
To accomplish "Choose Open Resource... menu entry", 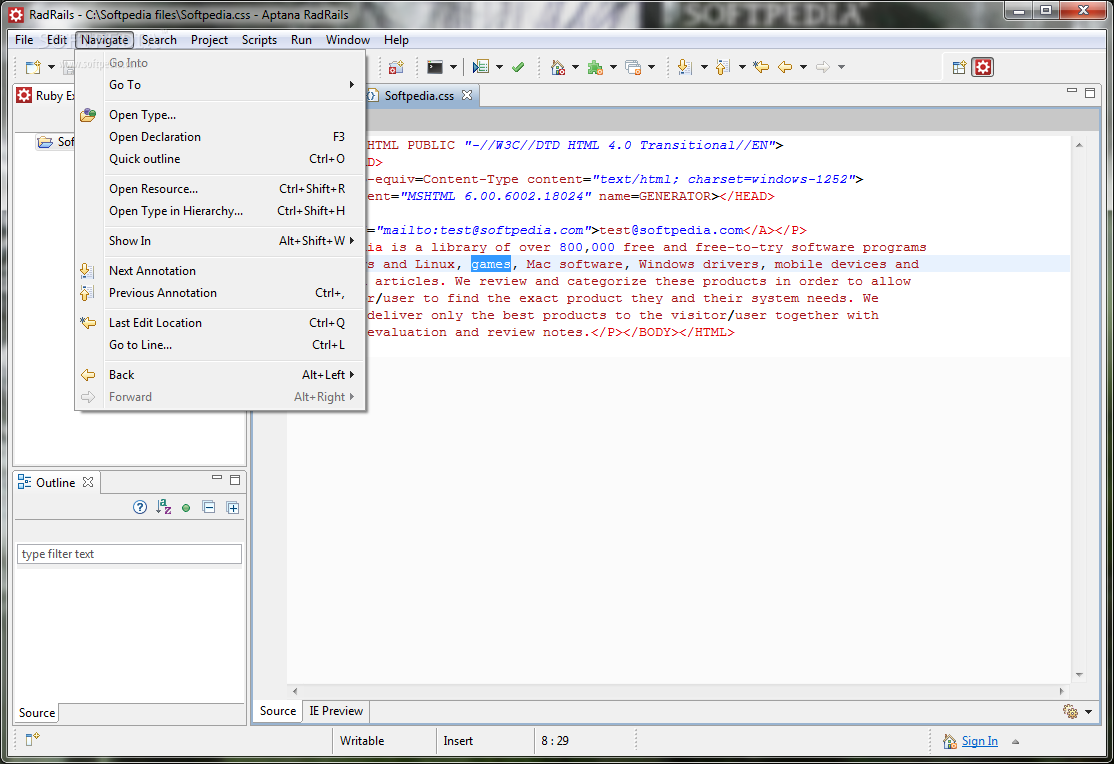I will point(220,189).
